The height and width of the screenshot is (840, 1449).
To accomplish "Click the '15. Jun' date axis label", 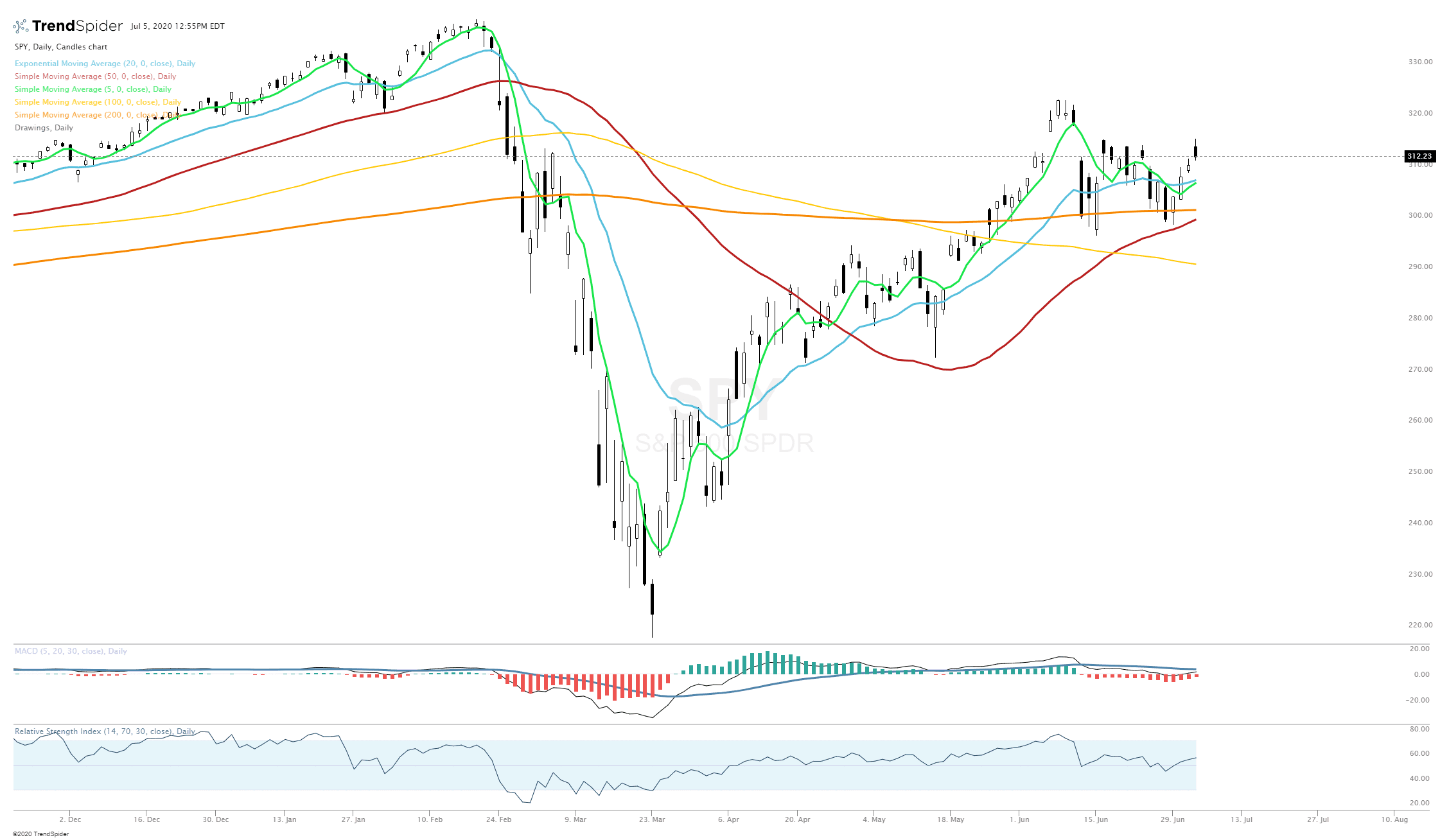I will point(1096,819).
